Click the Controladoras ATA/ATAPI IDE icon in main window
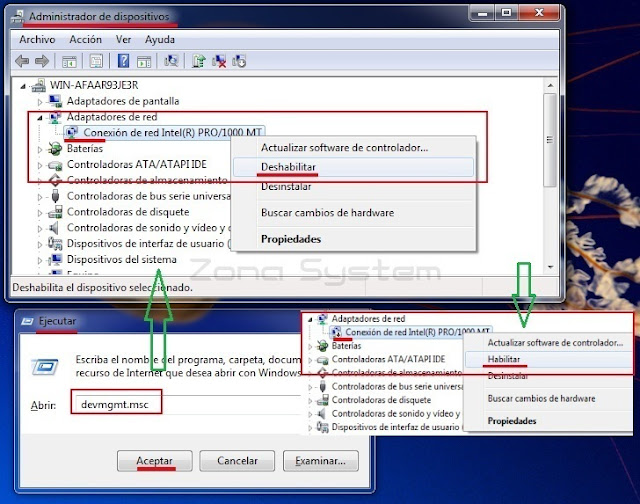The image size is (640, 504). tap(55, 164)
